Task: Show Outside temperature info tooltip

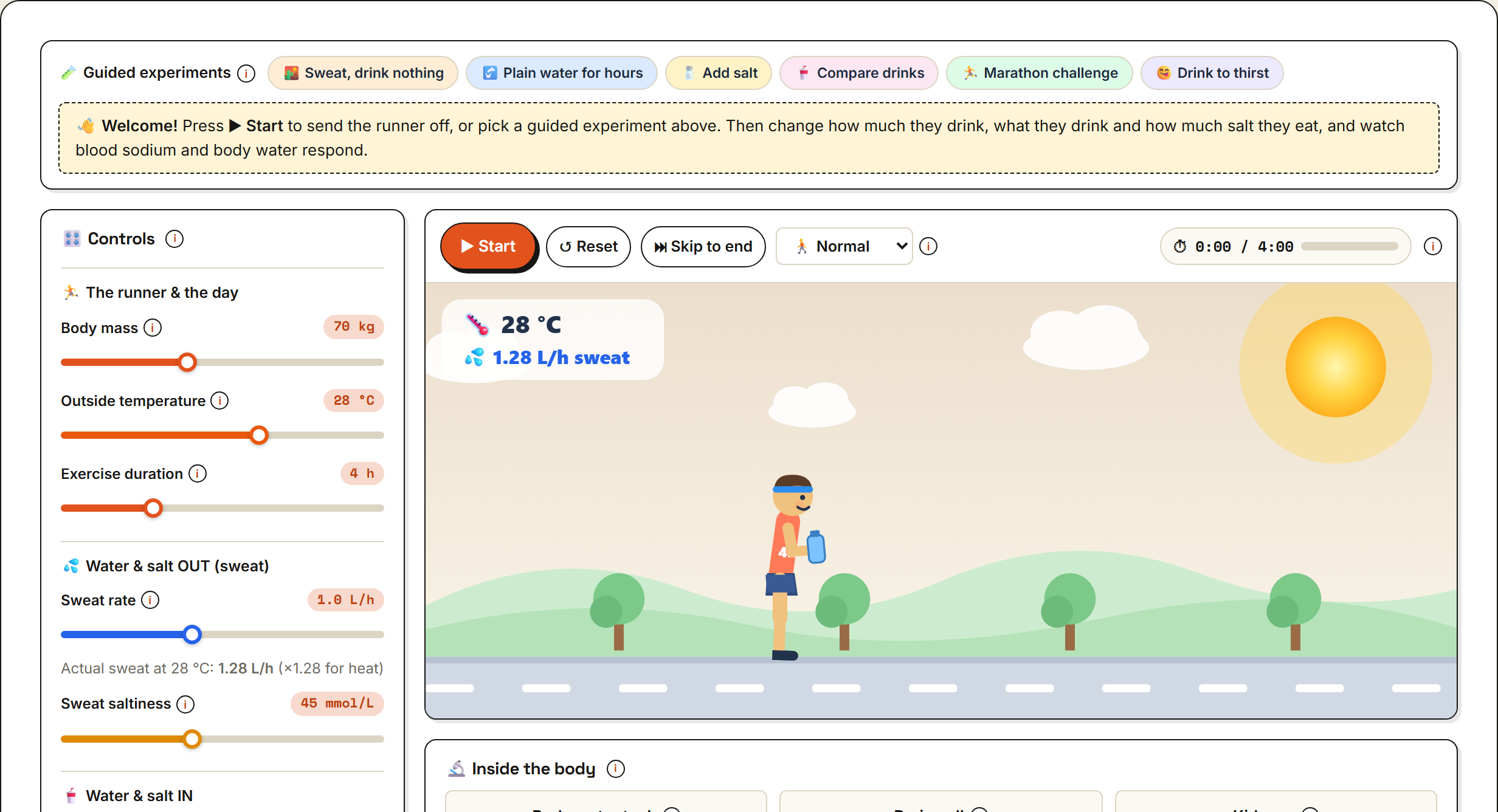Action: point(219,401)
